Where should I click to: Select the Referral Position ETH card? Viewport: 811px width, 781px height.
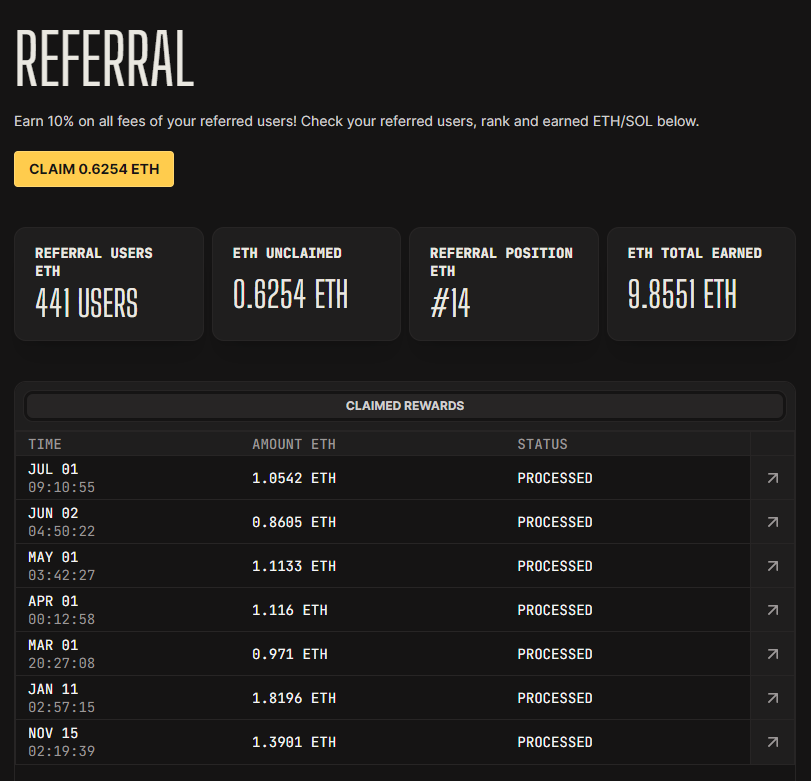click(504, 284)
